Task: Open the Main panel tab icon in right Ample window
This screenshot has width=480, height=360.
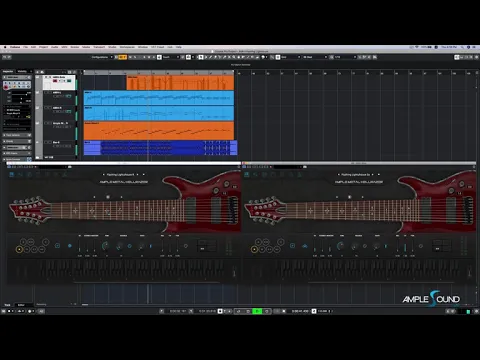Action: (x=247, y=174)
